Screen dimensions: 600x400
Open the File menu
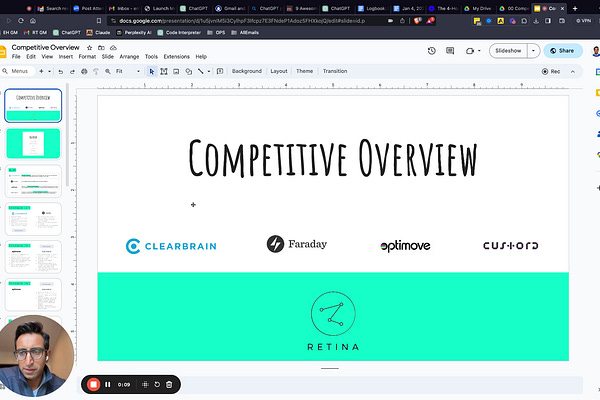pos(16,57)
